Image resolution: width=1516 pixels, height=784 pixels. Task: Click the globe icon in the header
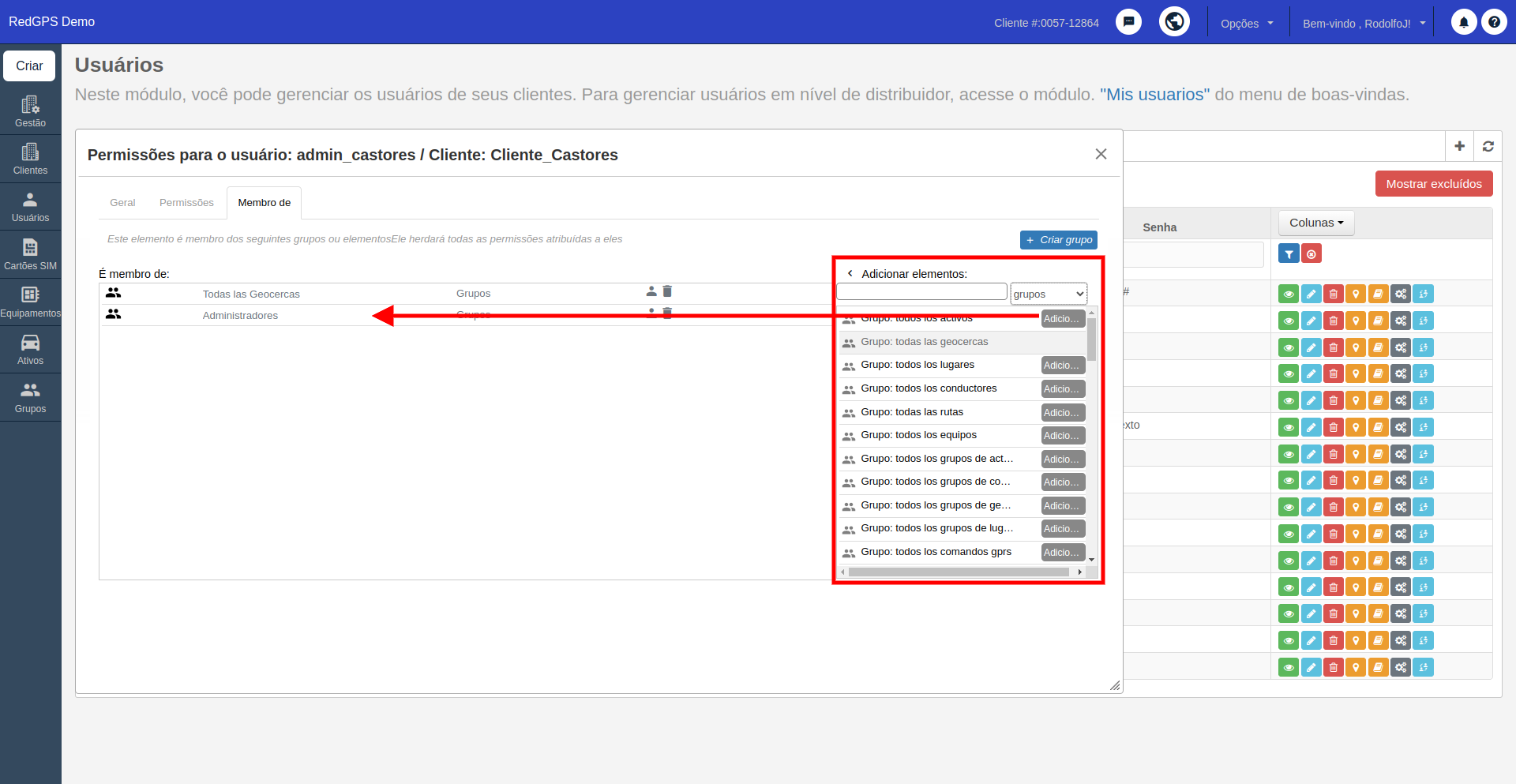tap(1174, 21)
